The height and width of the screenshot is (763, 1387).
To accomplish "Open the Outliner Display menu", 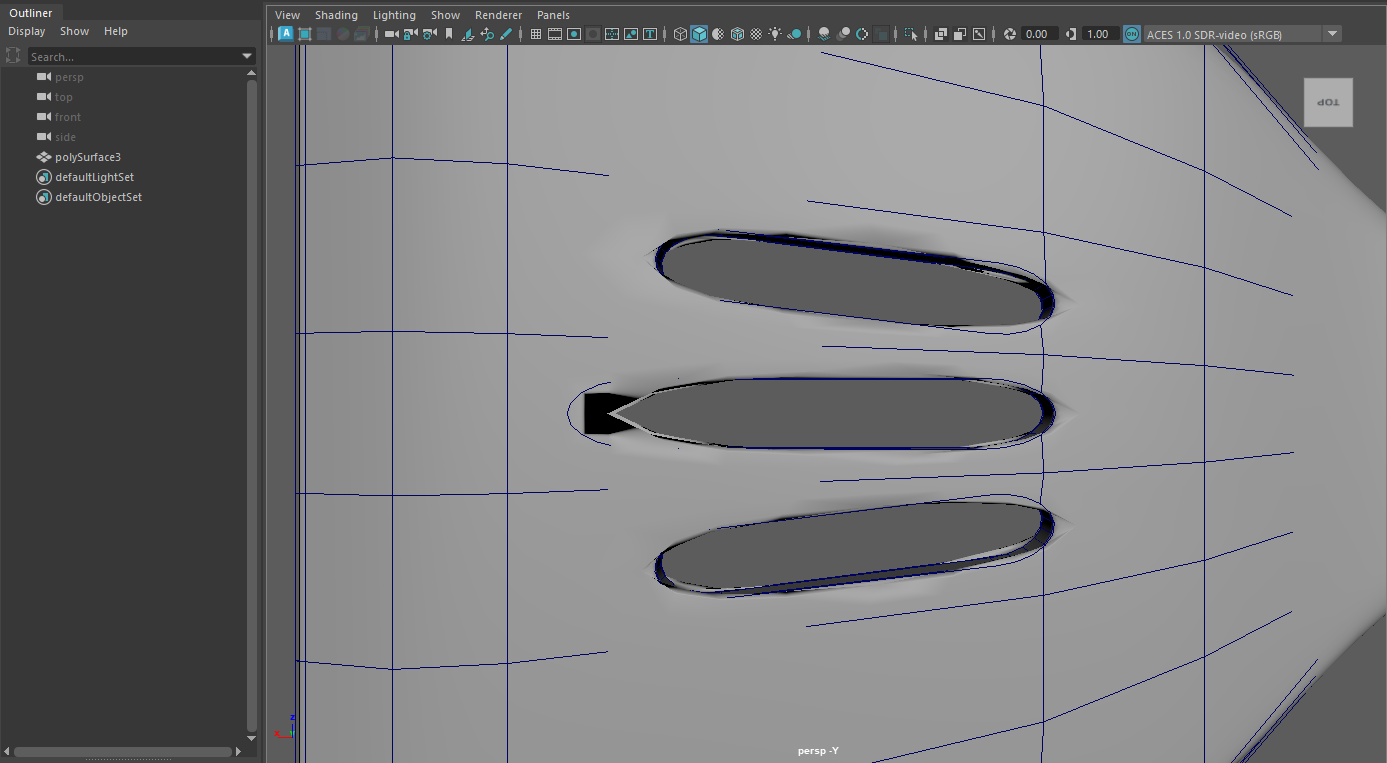I will 27,31.
